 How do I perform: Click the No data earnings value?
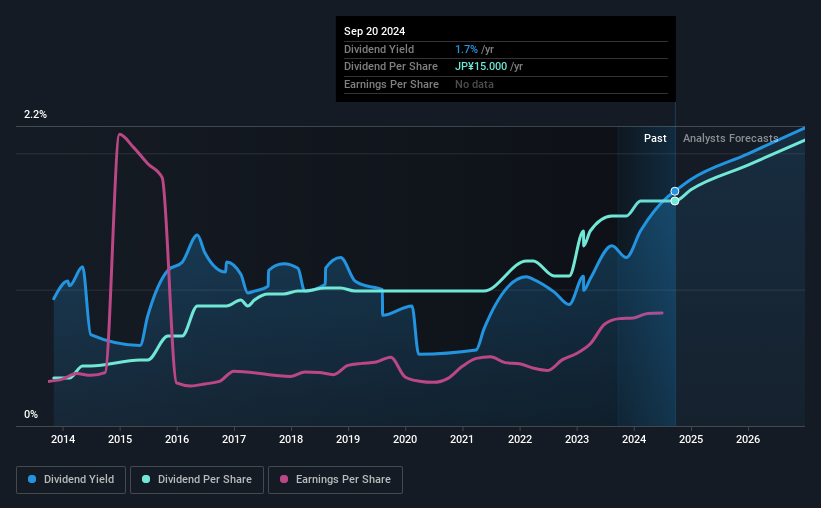coord(474,84)
